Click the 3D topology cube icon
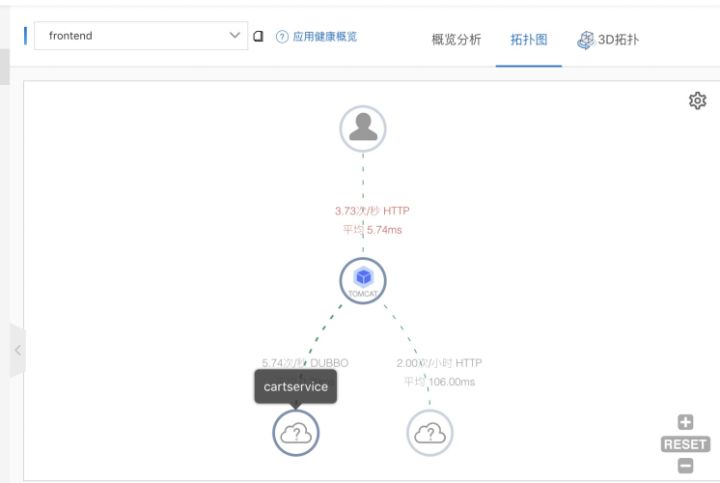720x483 pixels. click(585, 40)
